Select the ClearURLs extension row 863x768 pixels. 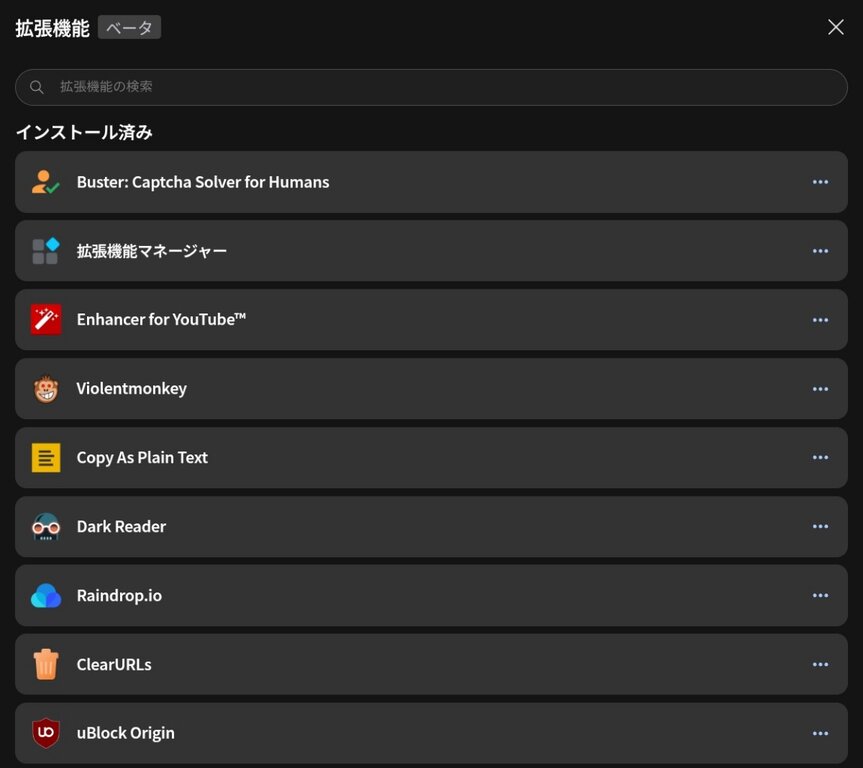pos(400,664)
